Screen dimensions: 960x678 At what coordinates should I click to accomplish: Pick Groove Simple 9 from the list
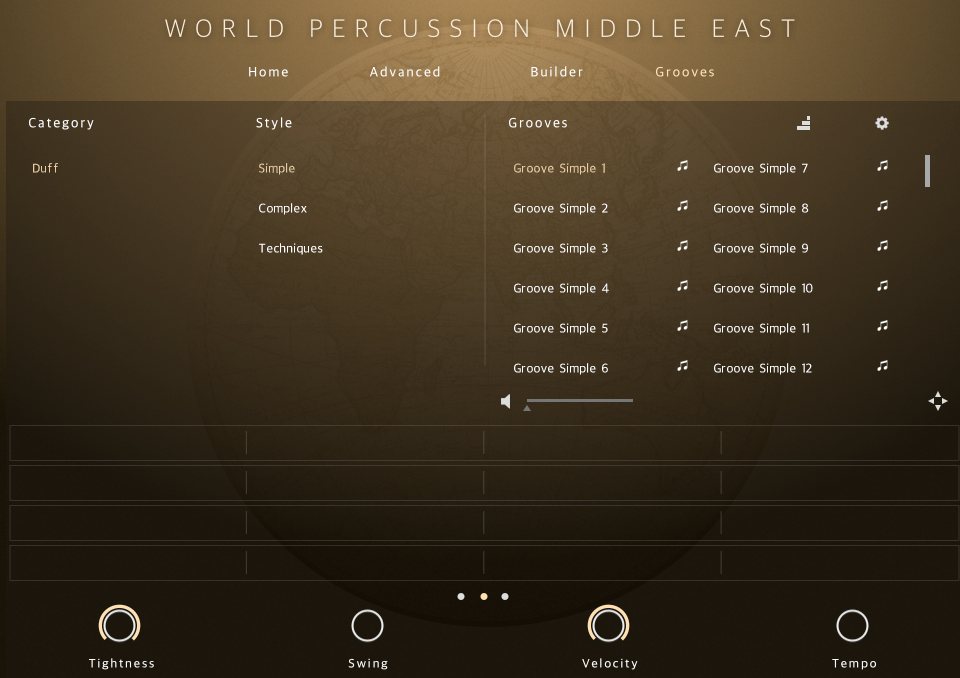(x=761, y=248)
